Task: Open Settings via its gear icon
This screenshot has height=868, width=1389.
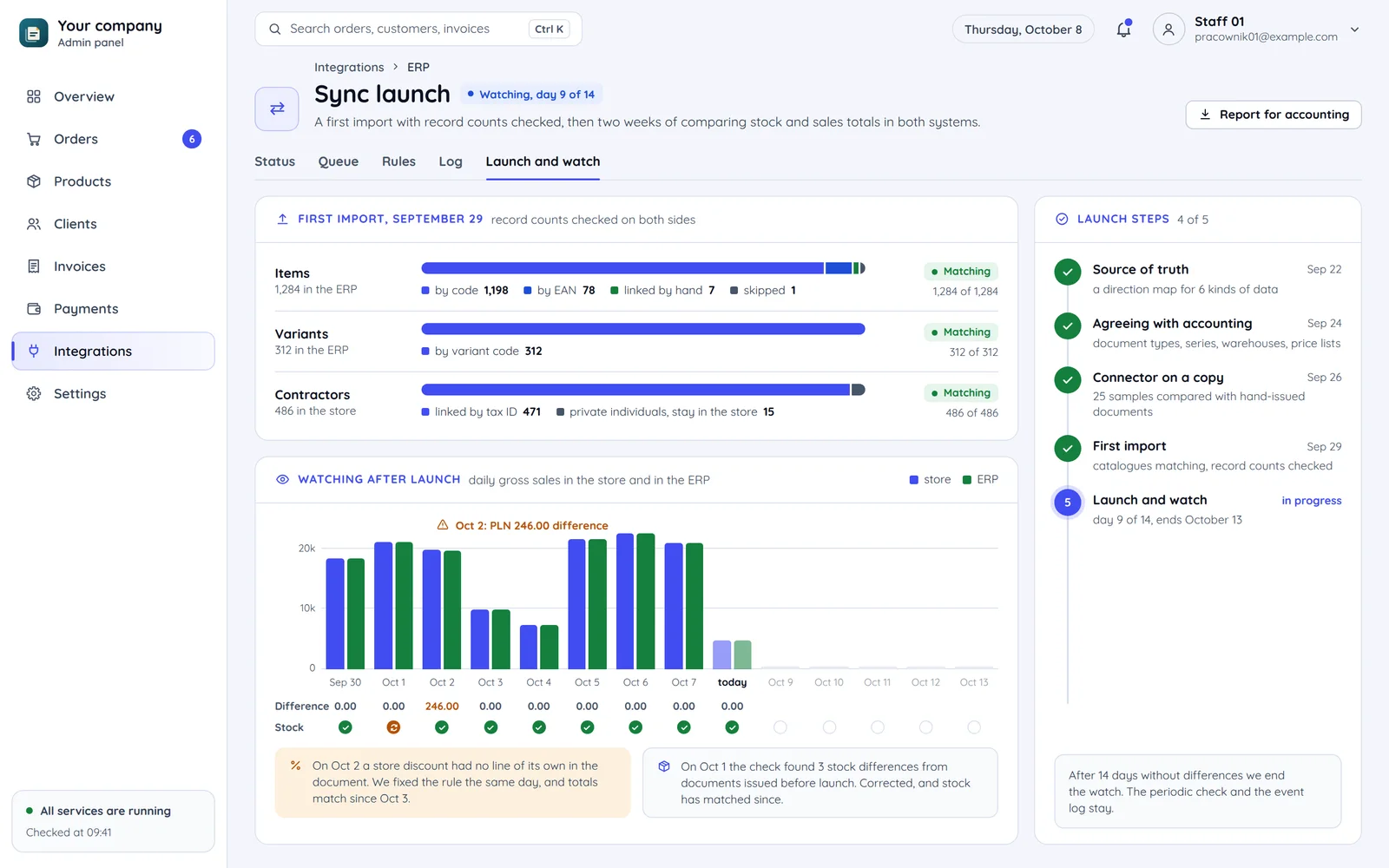Action: pyautogui.click(x=34, y=393)
